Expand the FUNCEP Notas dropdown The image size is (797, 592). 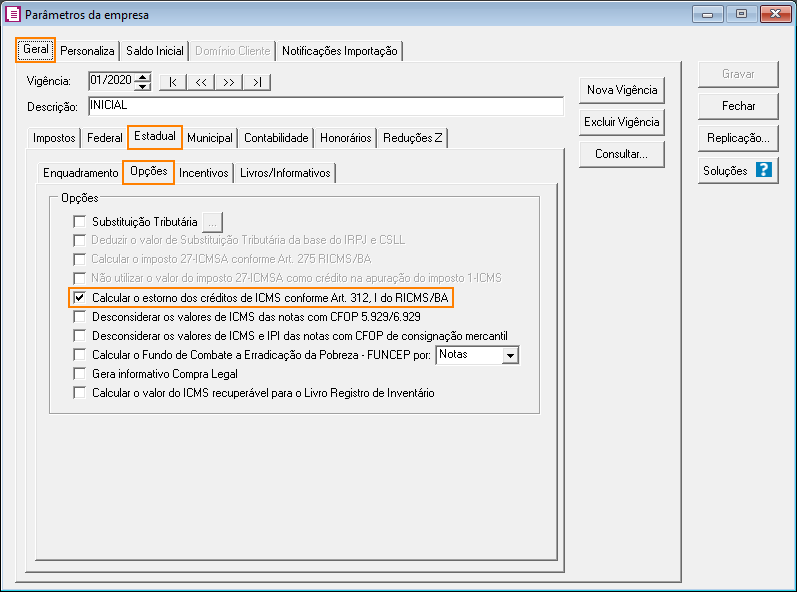click(510, 355)
